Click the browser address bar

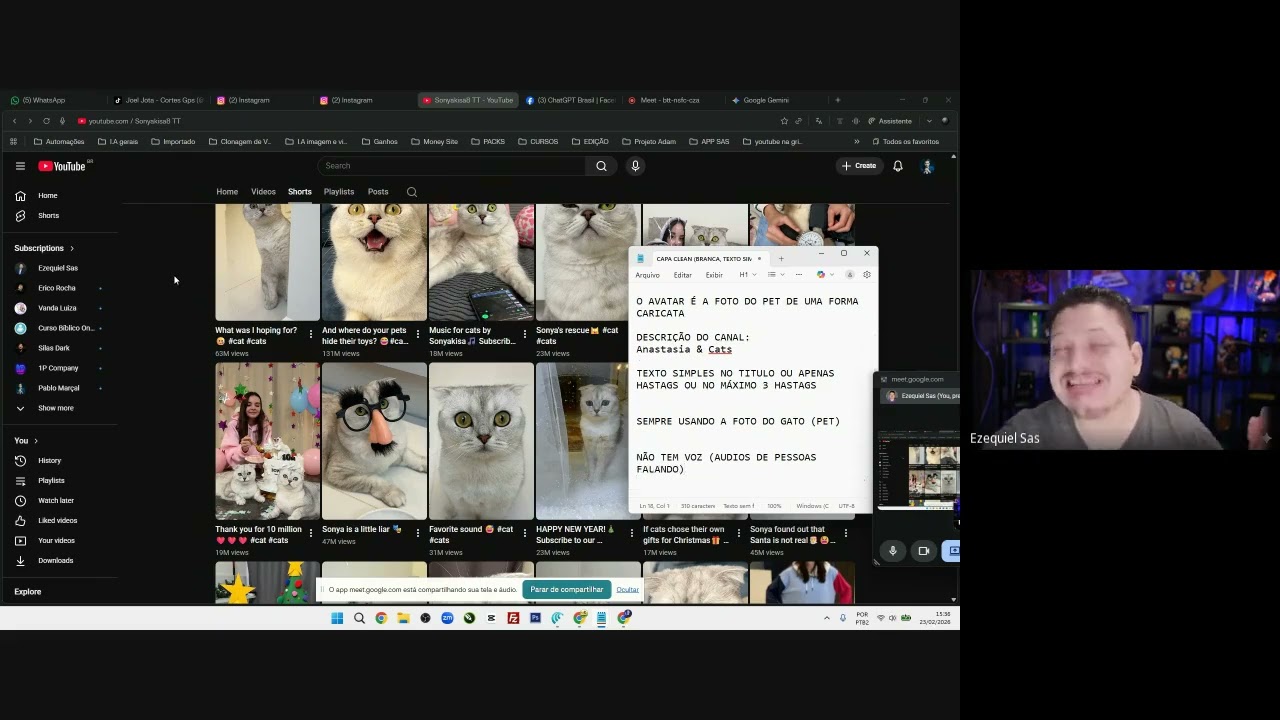tap(420, 121)
